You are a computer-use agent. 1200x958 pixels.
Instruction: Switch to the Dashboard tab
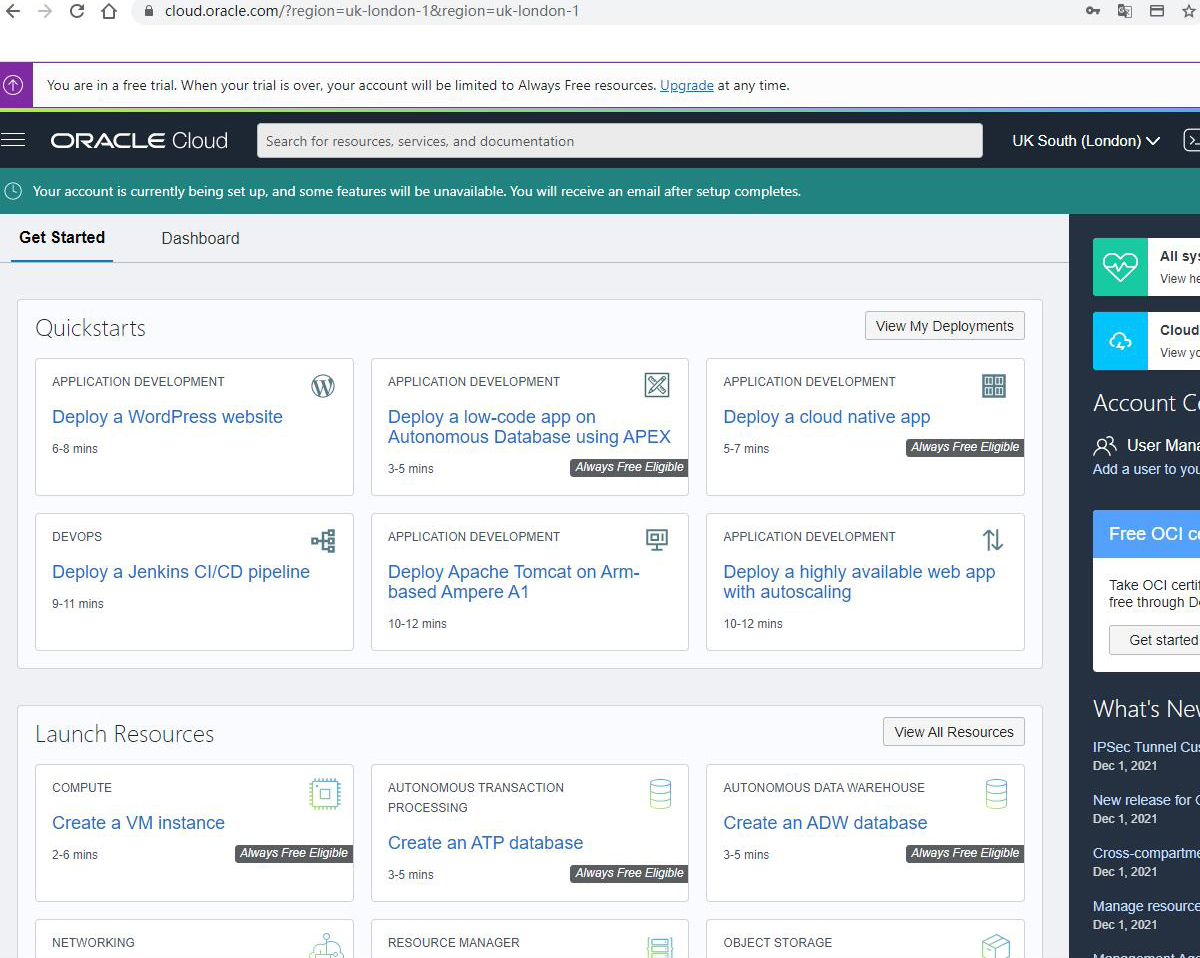tap(200, 238)
